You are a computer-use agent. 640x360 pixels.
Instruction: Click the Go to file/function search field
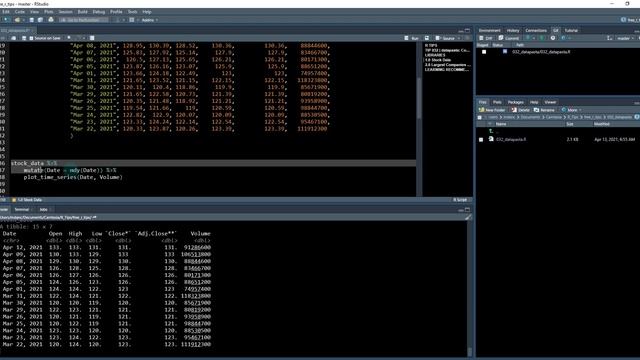coord(84,20)
